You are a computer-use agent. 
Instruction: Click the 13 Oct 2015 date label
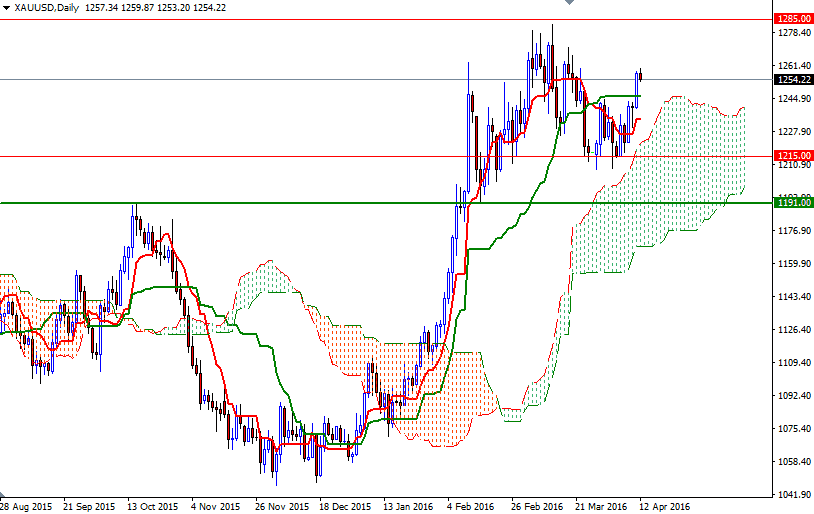(x=153, y=506)
